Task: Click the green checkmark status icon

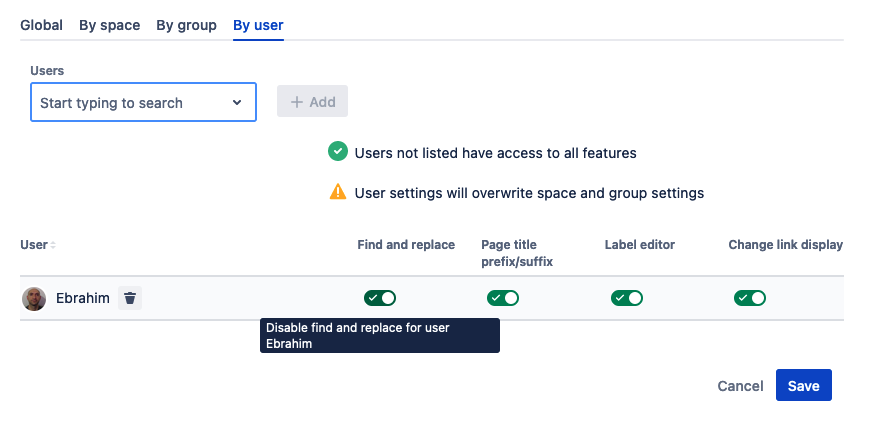Action: (337, 153)
